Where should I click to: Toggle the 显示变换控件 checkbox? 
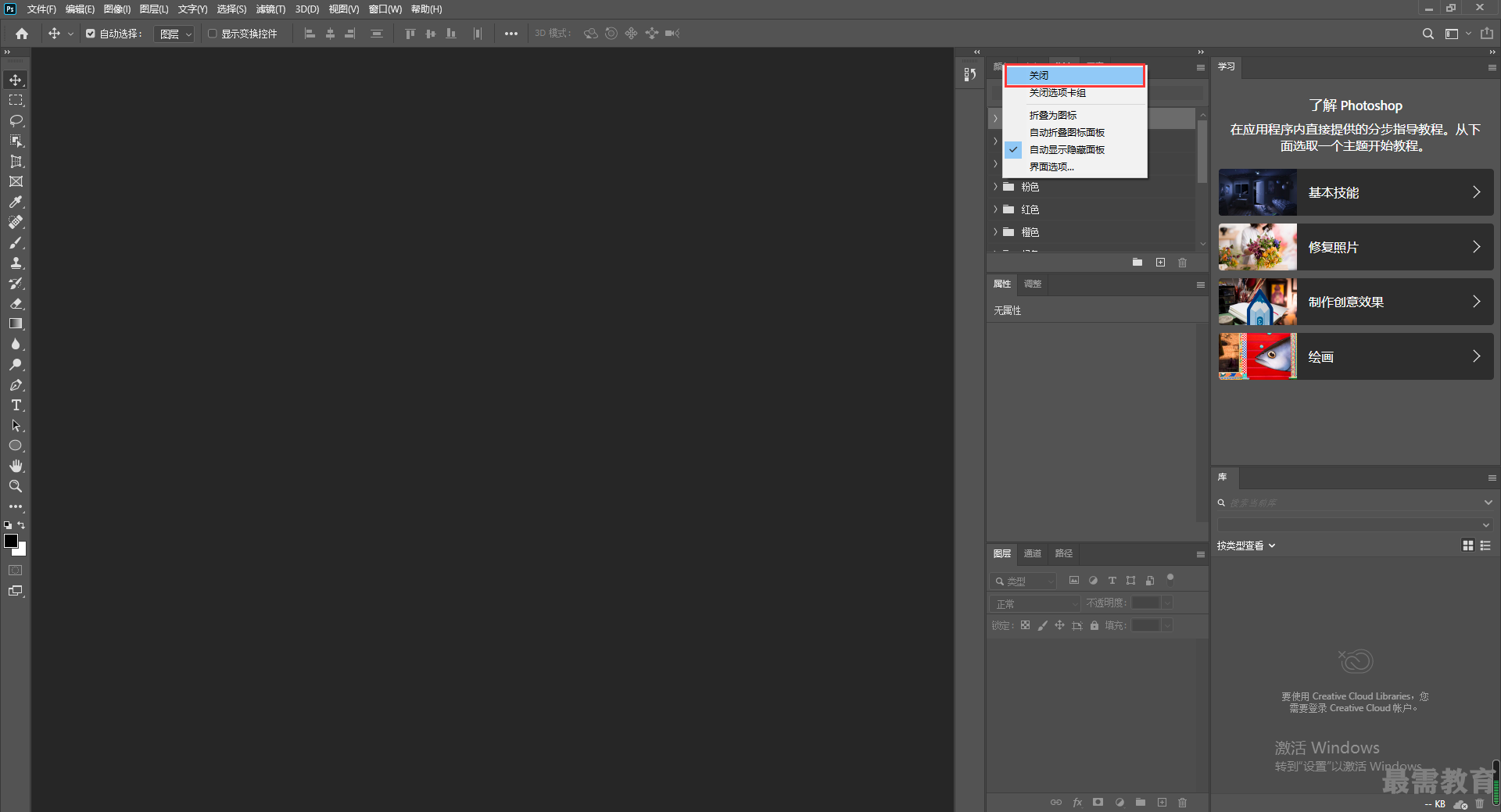tap(212, 34)
